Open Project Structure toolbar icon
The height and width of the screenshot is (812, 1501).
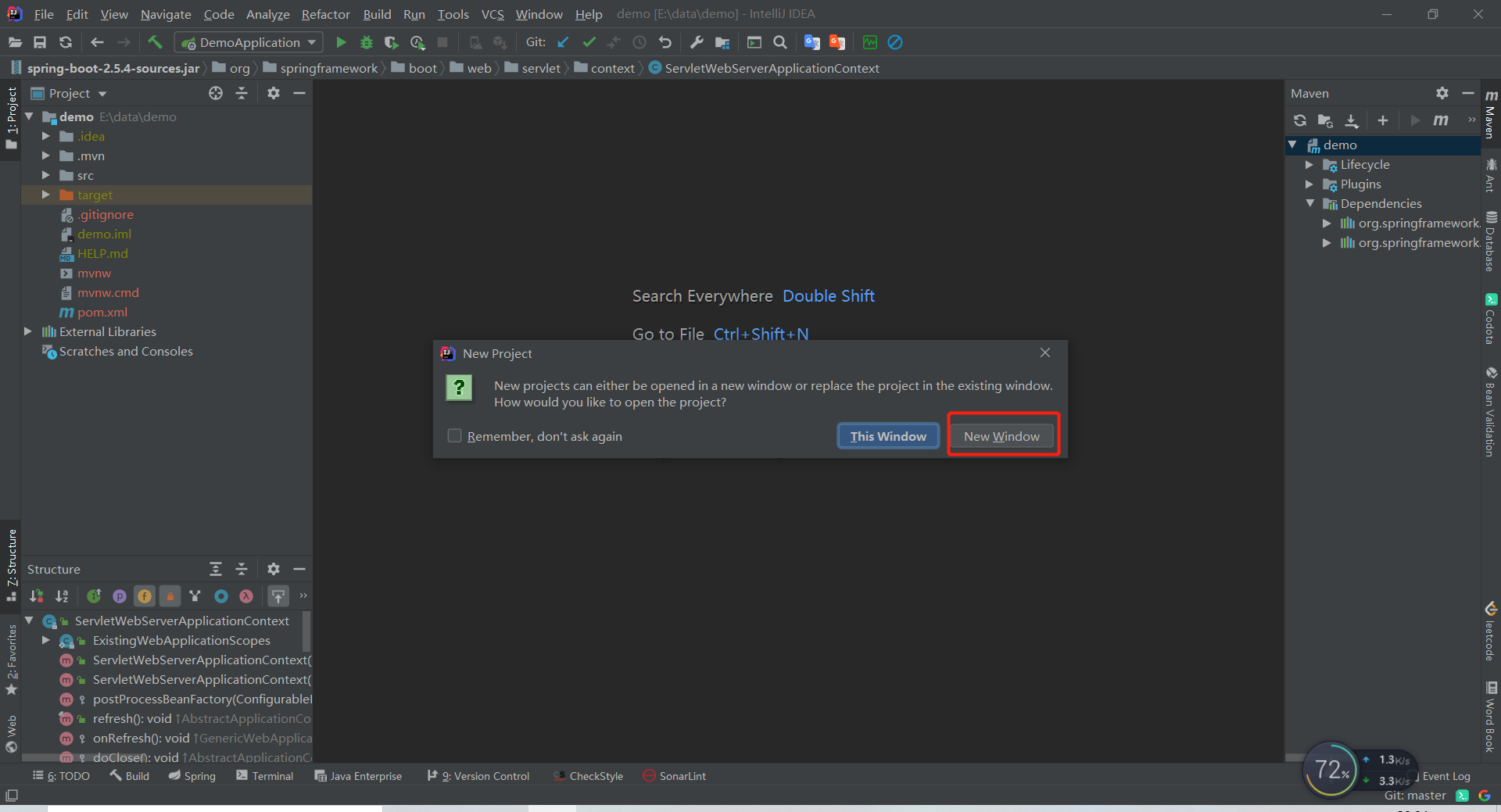pos(722,42)
